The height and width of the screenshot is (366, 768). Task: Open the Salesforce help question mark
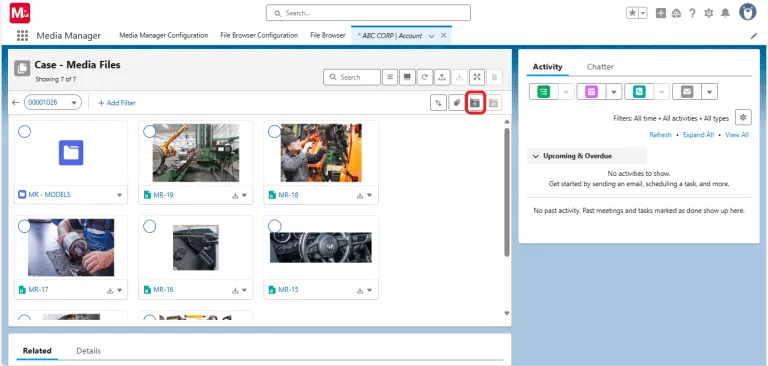point(692,13)
